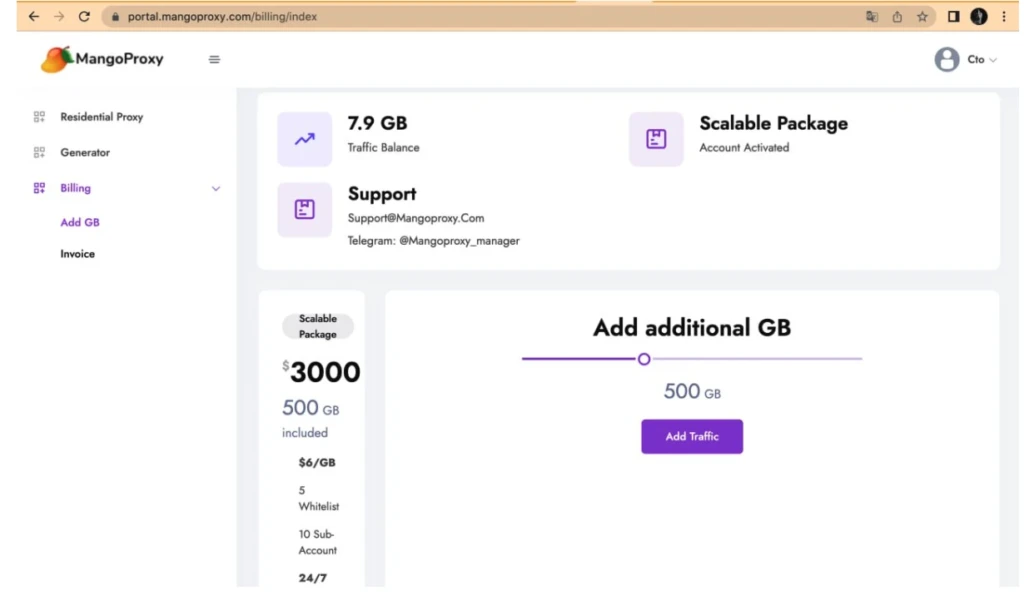Click the Billing grid icon
This screenshot has width=1024, height=601.
39,188
